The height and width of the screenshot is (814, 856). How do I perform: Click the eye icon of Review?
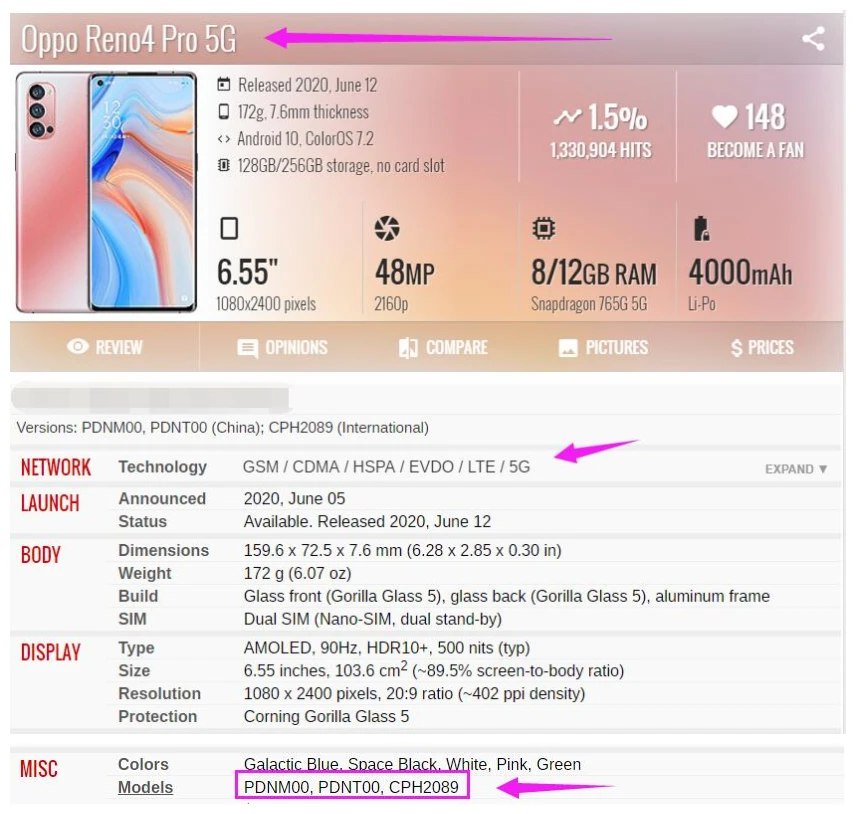click(x=78, y=347)
